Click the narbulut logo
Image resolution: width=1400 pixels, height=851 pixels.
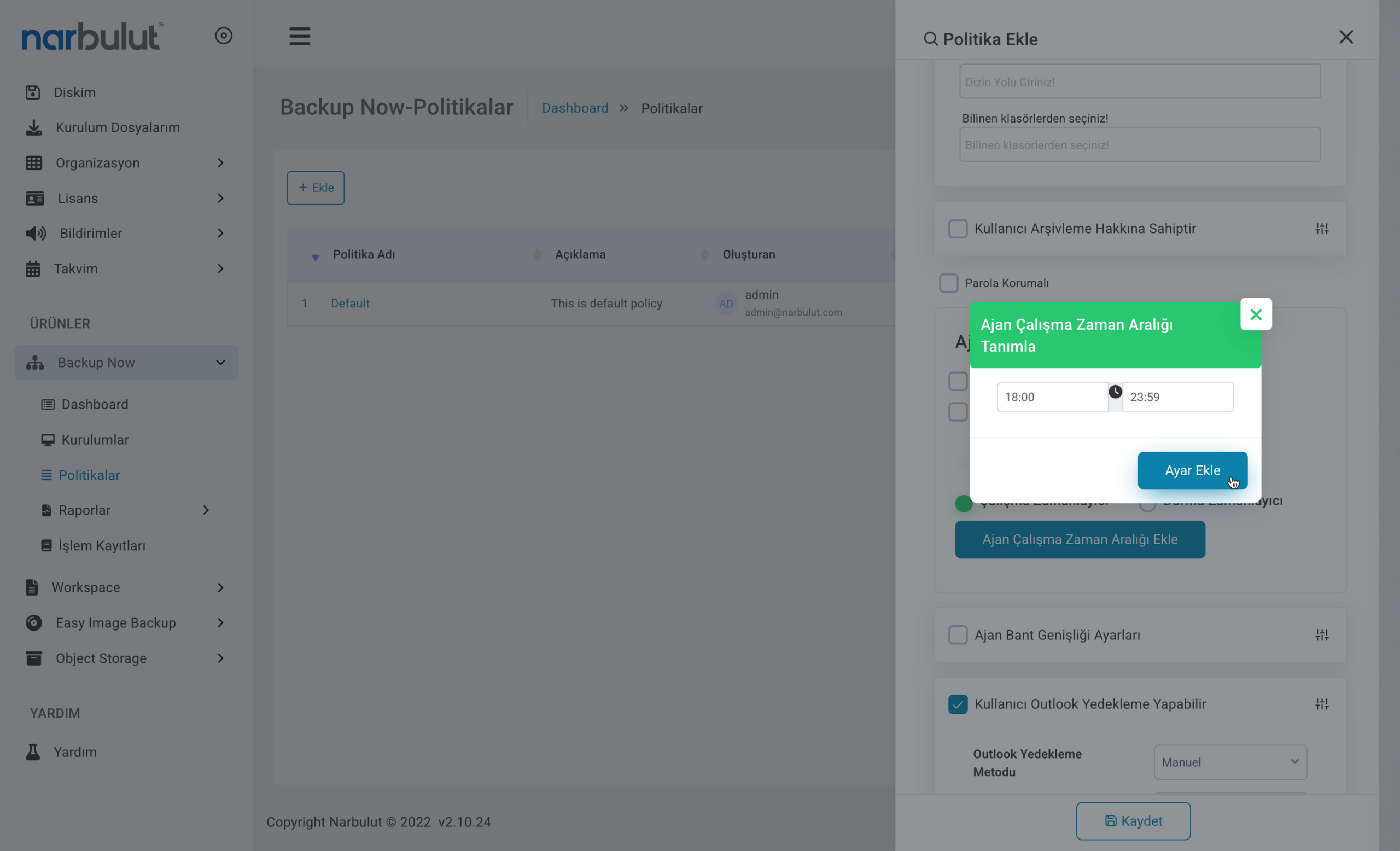tap(92, 36)
